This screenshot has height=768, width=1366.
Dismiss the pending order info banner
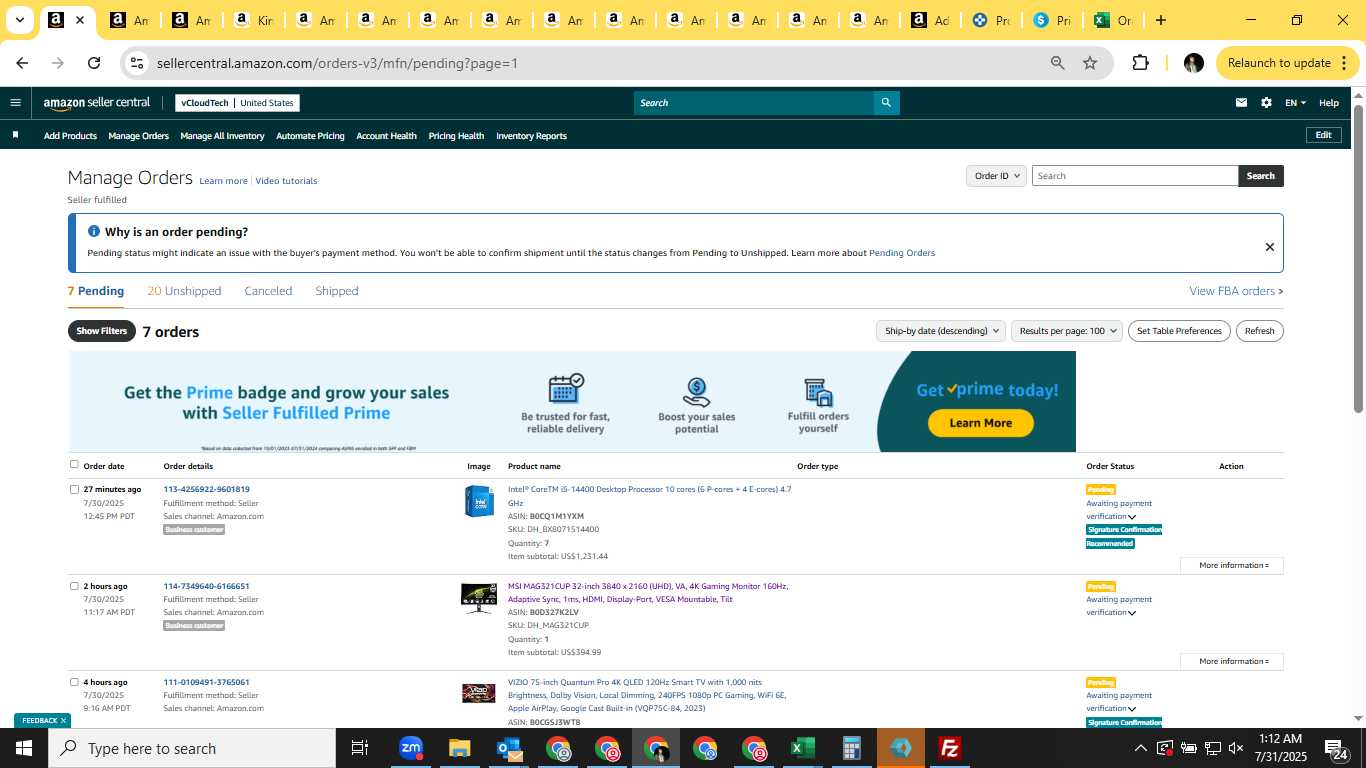point(1269,247)
